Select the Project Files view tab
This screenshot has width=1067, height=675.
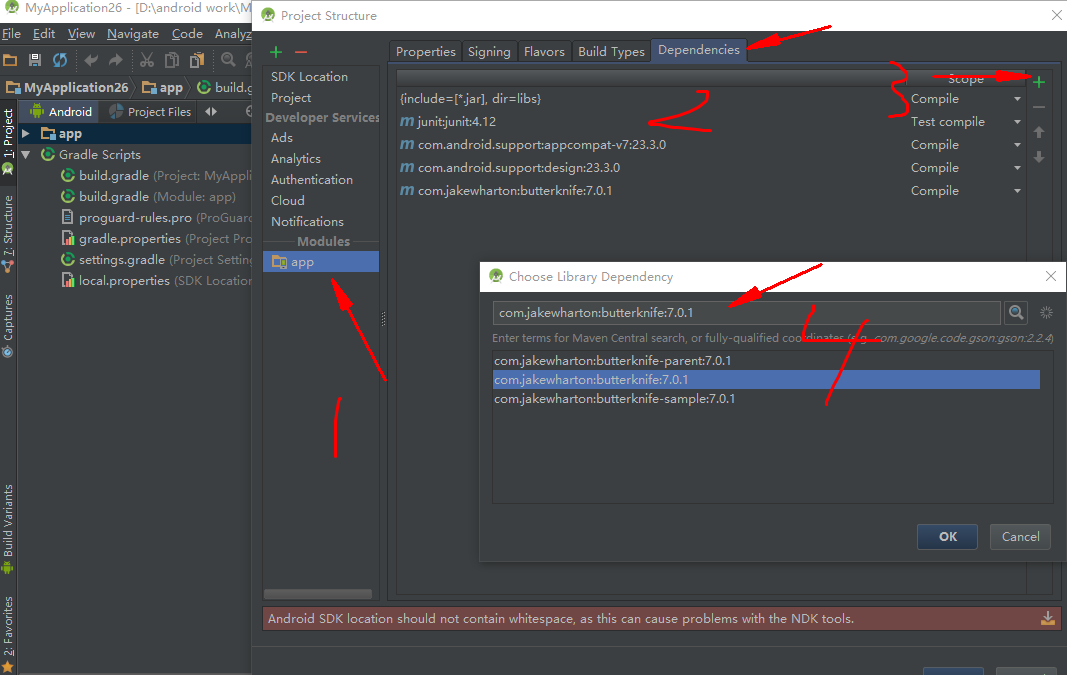coord(151,112)
